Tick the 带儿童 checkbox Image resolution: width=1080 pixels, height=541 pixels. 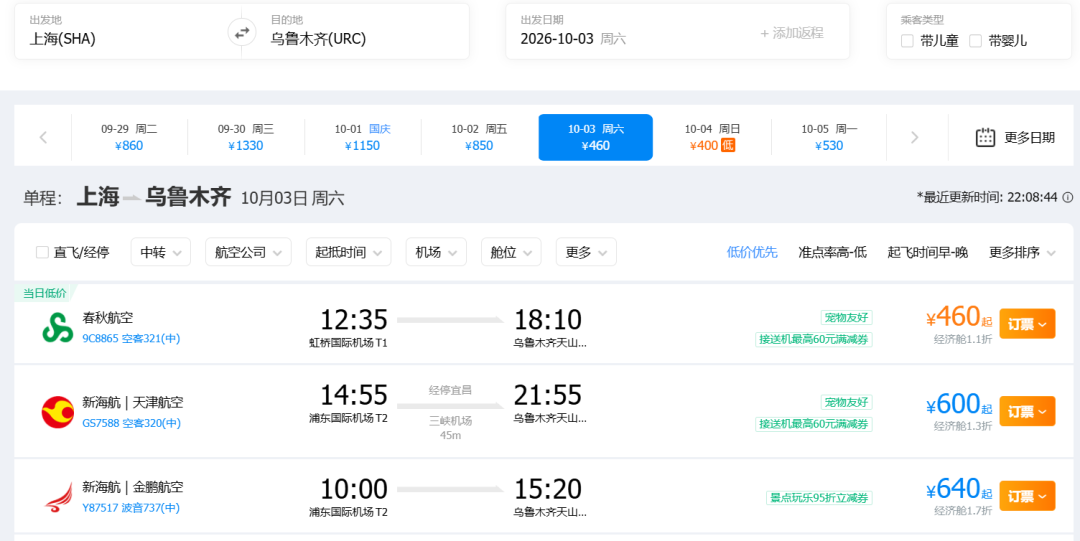[907, 41]
